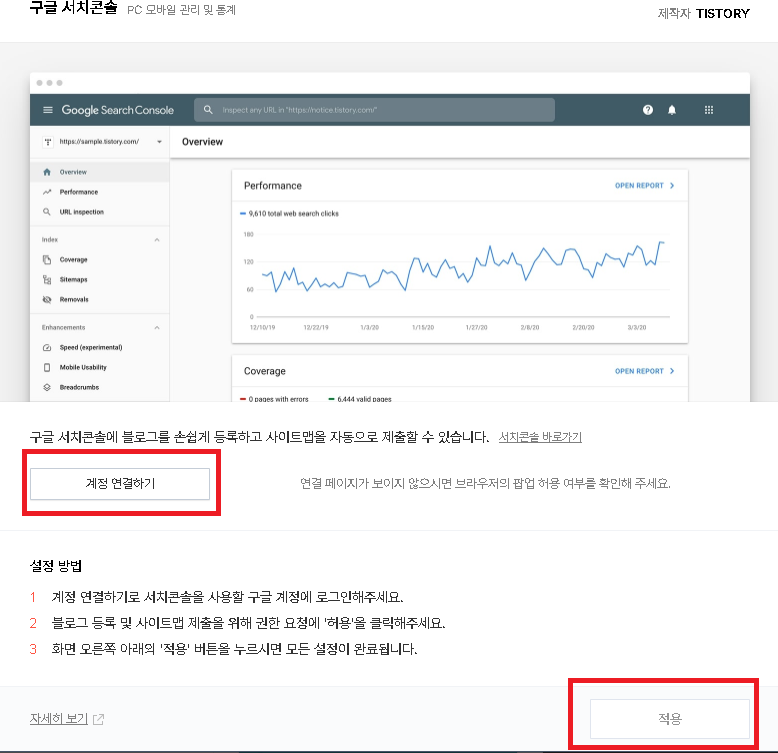Viewport: 778px width, 753px height.
Task: Select Breadcrumbs in the sidebar
Action: tap(99, 387)
